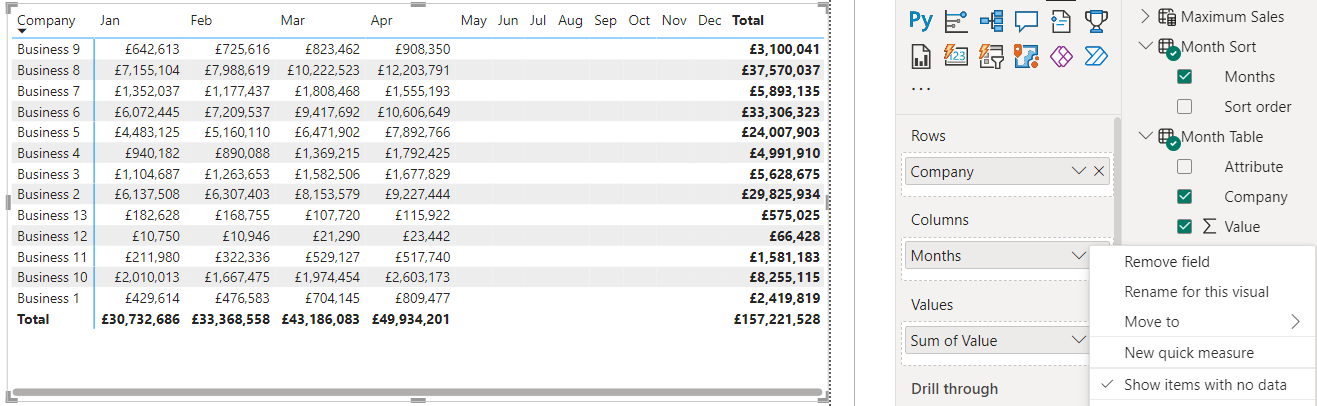Screen dimensions: 1317x406
Task: Insert a Python visual
Action: coord(921,20)
